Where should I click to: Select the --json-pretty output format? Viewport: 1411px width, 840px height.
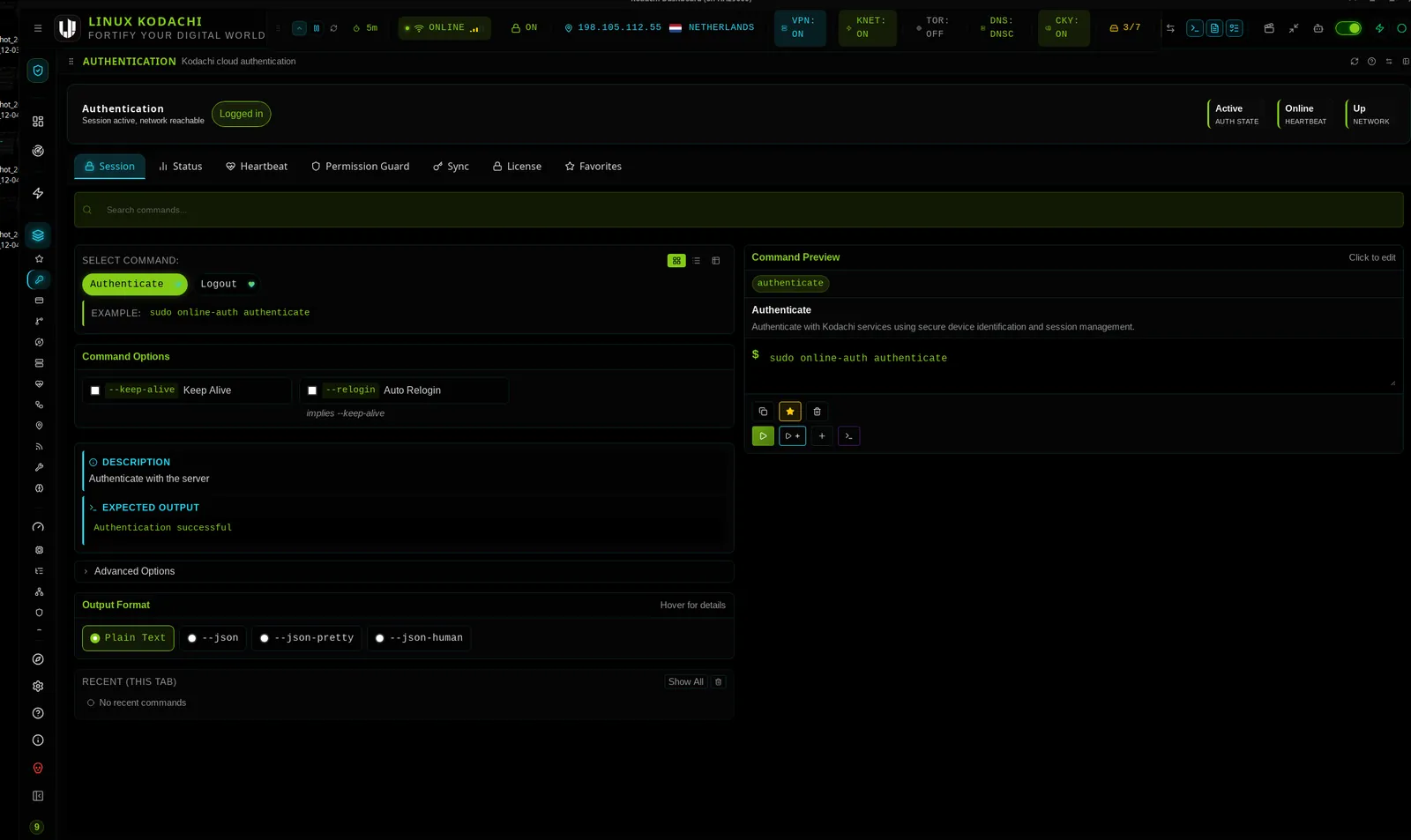click(x=308, y=638)
